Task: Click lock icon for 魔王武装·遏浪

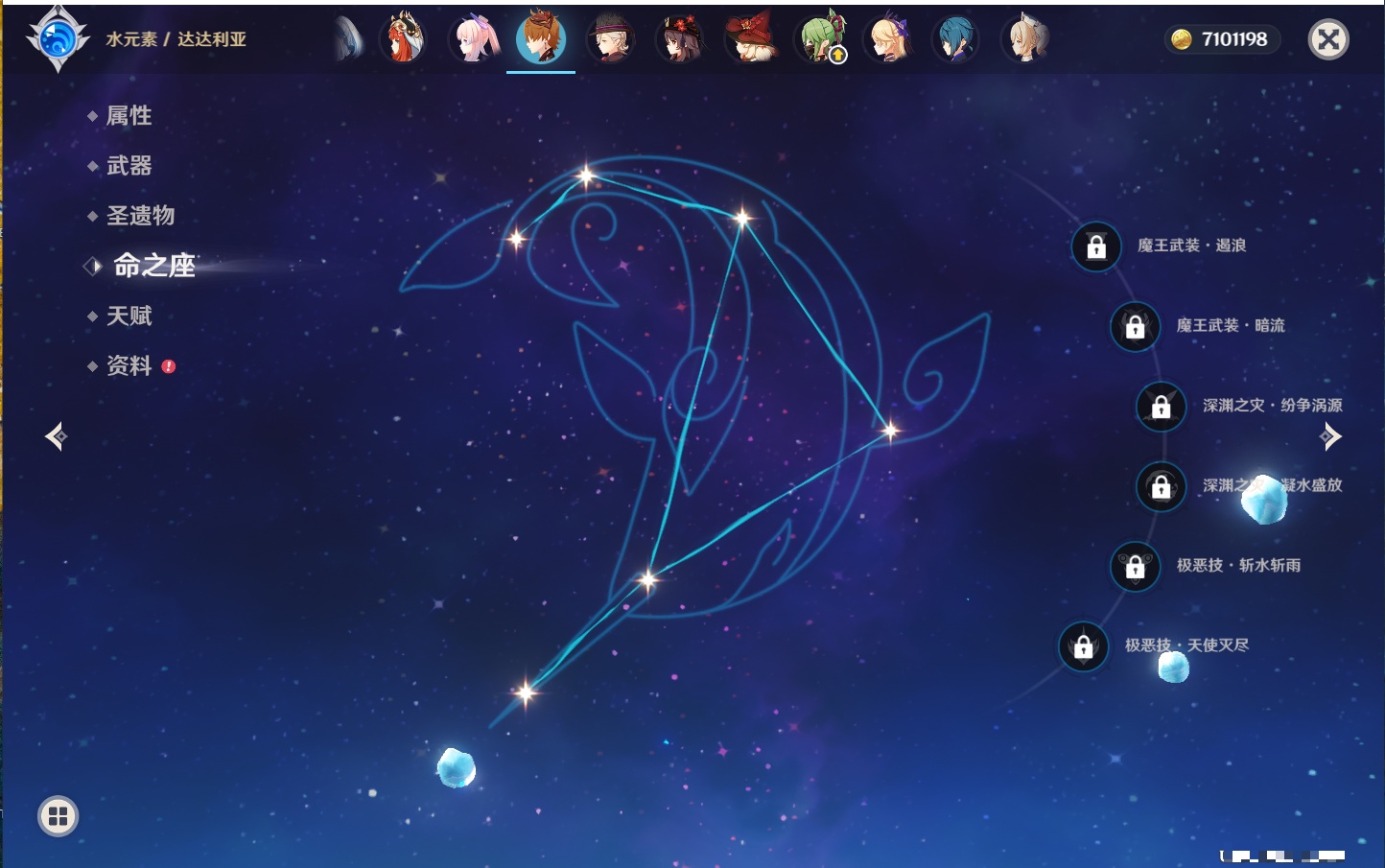Action: pos(1096,246)
